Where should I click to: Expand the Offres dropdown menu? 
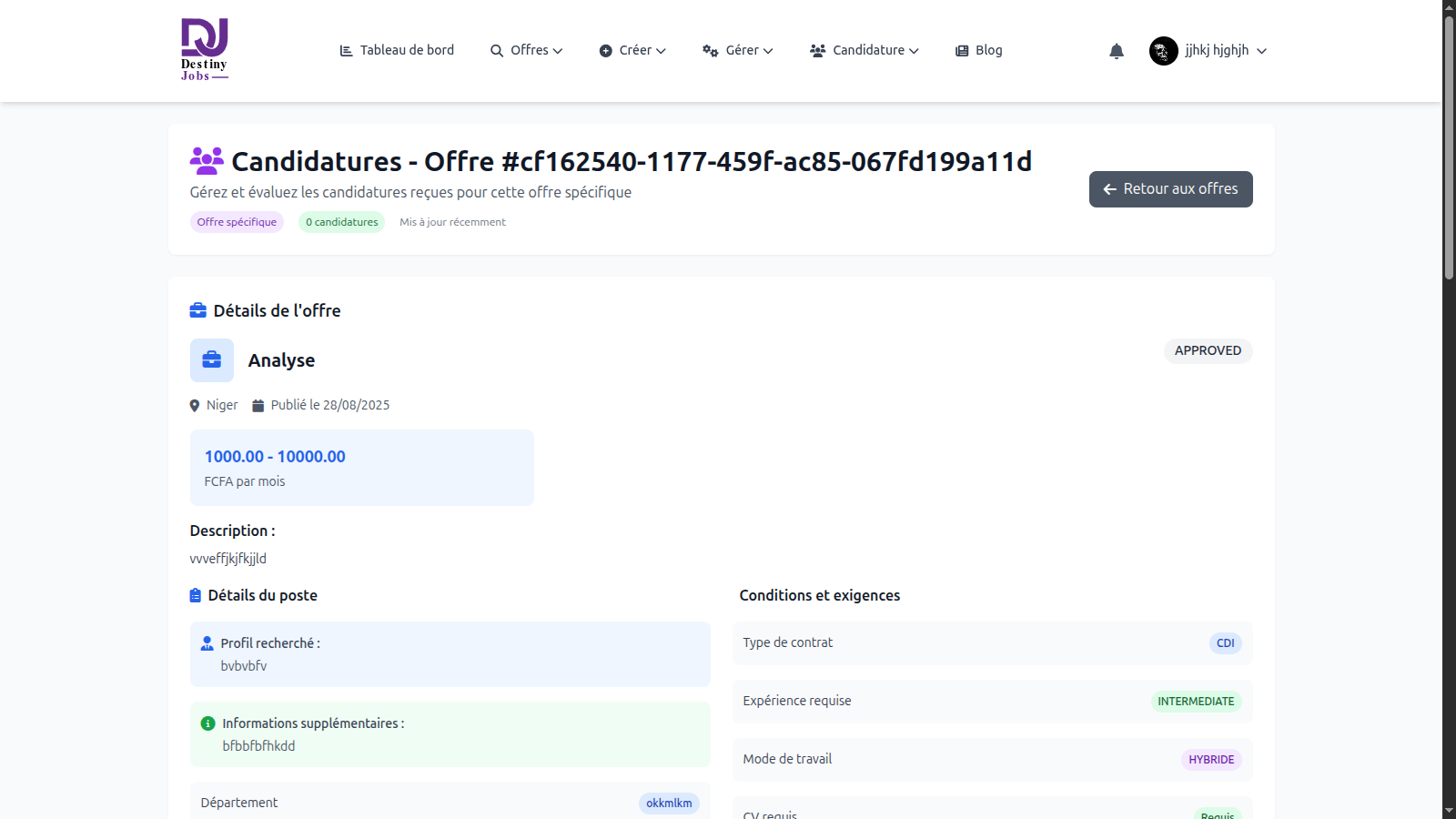(527, 51)
